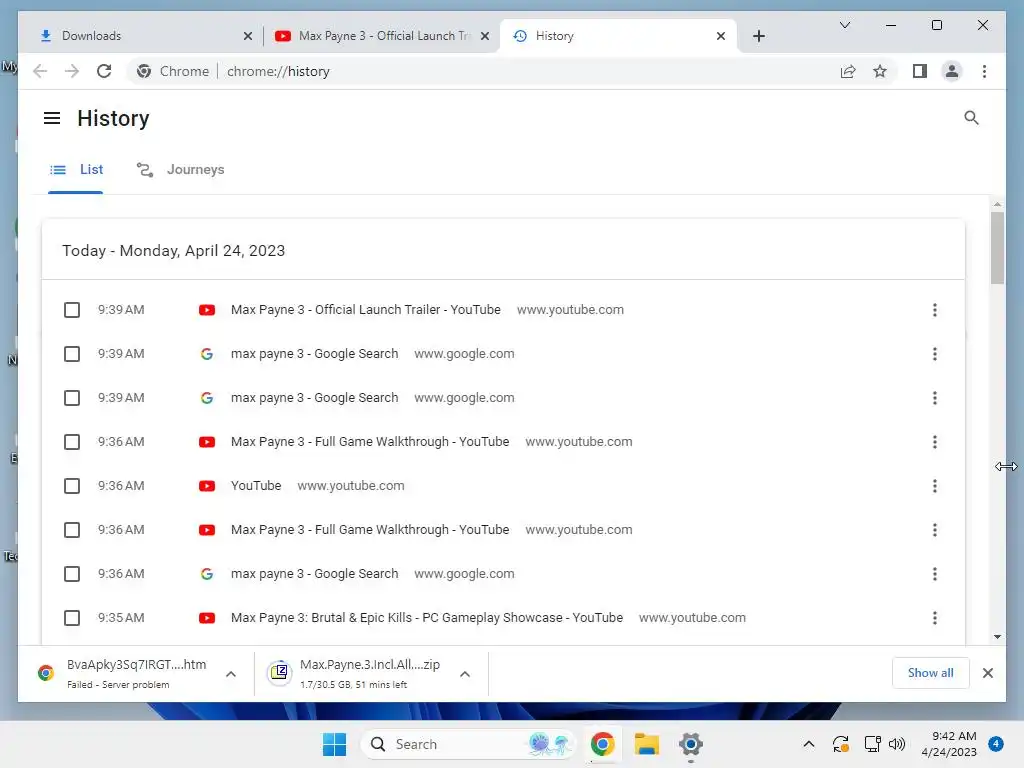This screenshot has height=768, width=1024.
Task: Share this page icon in address bar
Action: pyautogui.click(x=848, y=71)
